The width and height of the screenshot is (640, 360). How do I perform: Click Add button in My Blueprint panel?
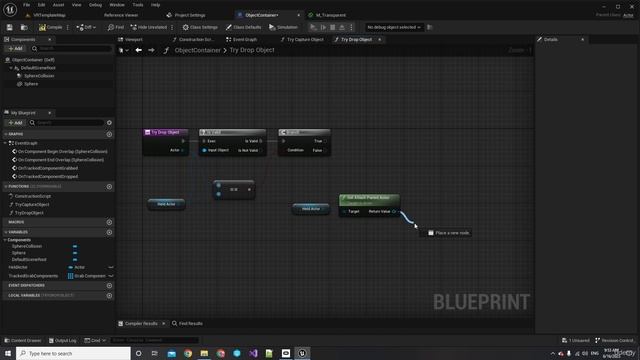(x=16, y=122)
